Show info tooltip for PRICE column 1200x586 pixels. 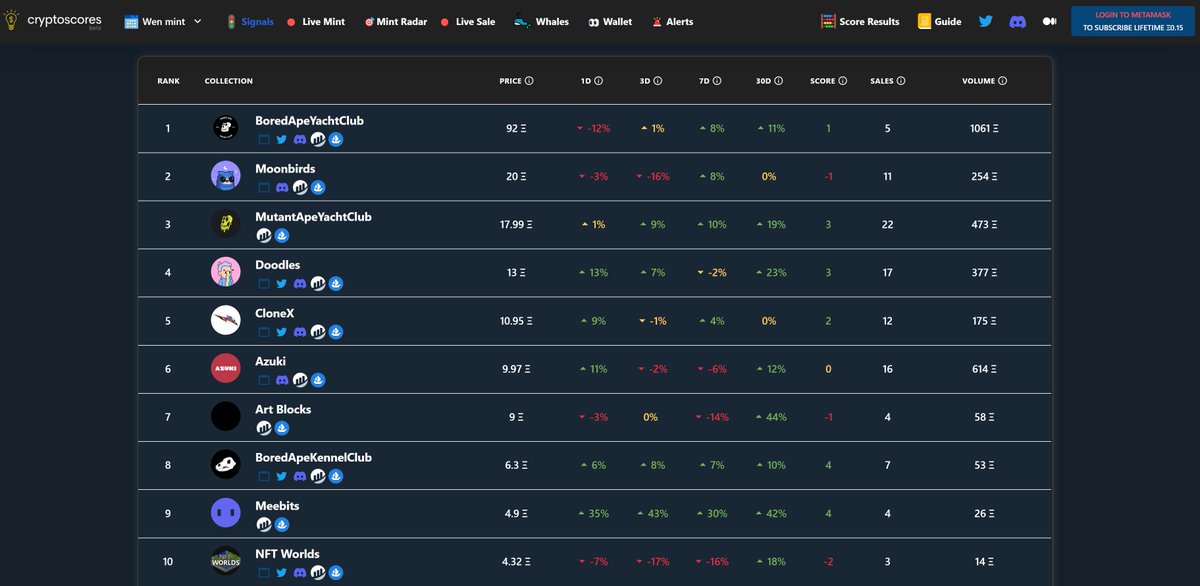tap(529, 81)
